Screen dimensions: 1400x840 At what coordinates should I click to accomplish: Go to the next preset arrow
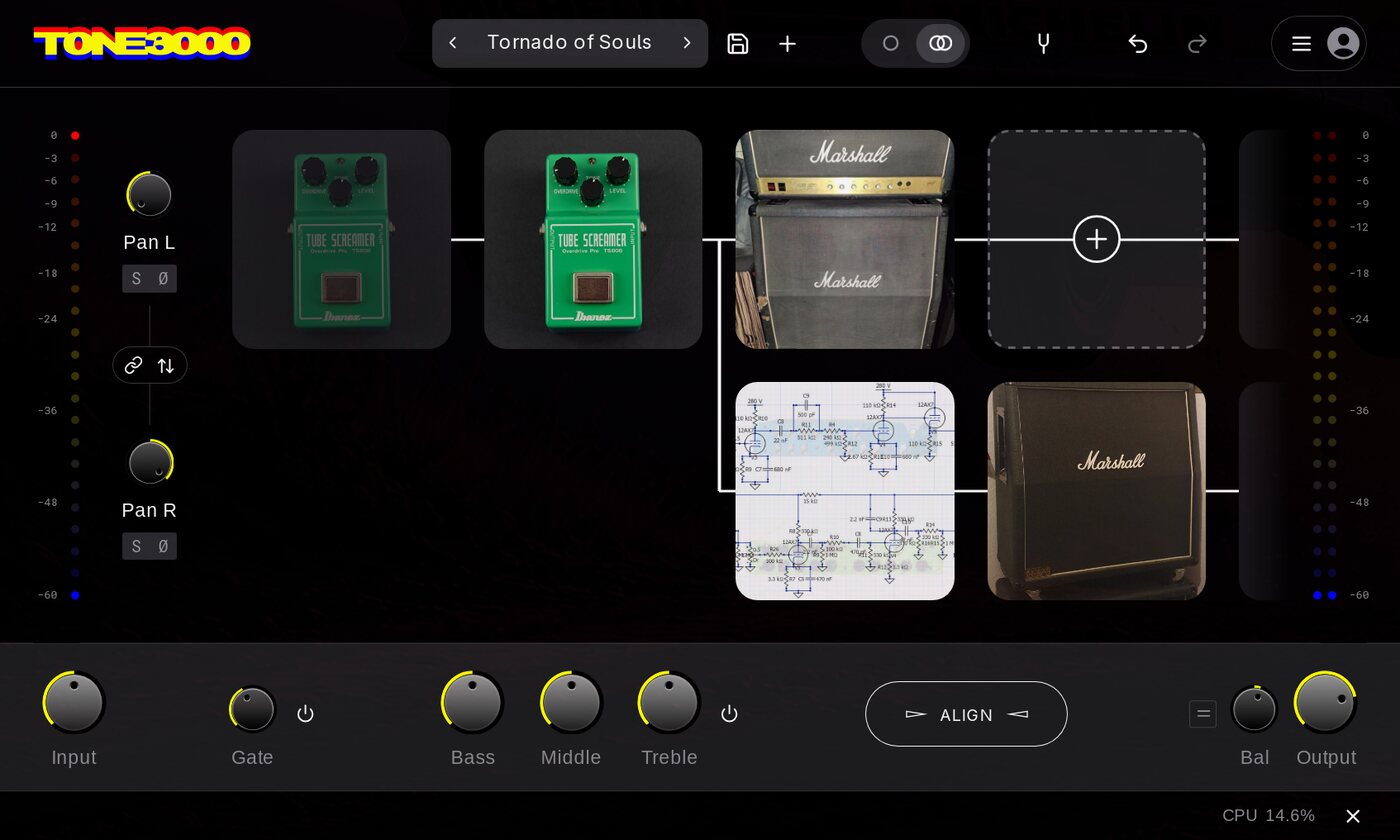click(x=687, y=43)
